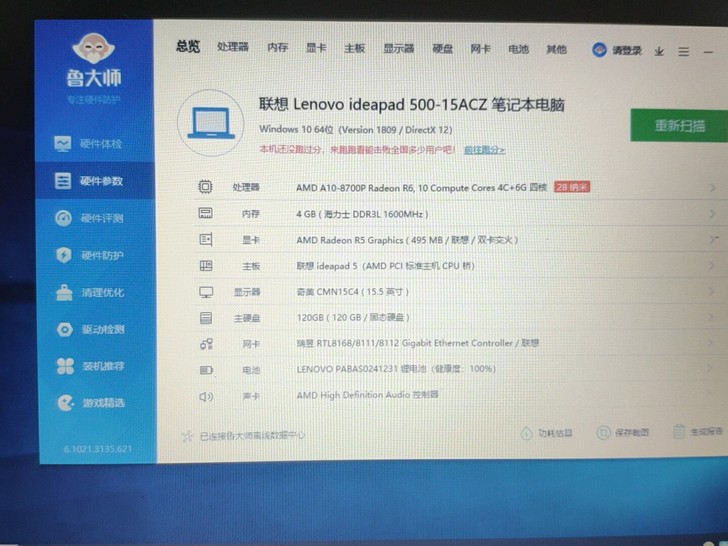Image resolution: width=728 pixels, height=546 pixels.
Task: Click the 内存 memory row icon
Action: [205, 213]
